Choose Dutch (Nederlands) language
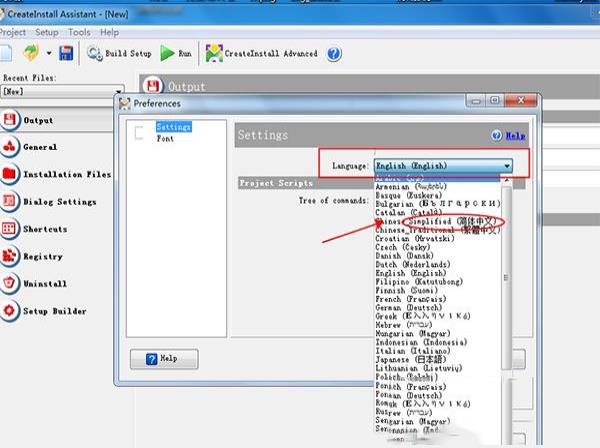 point(412,264)
